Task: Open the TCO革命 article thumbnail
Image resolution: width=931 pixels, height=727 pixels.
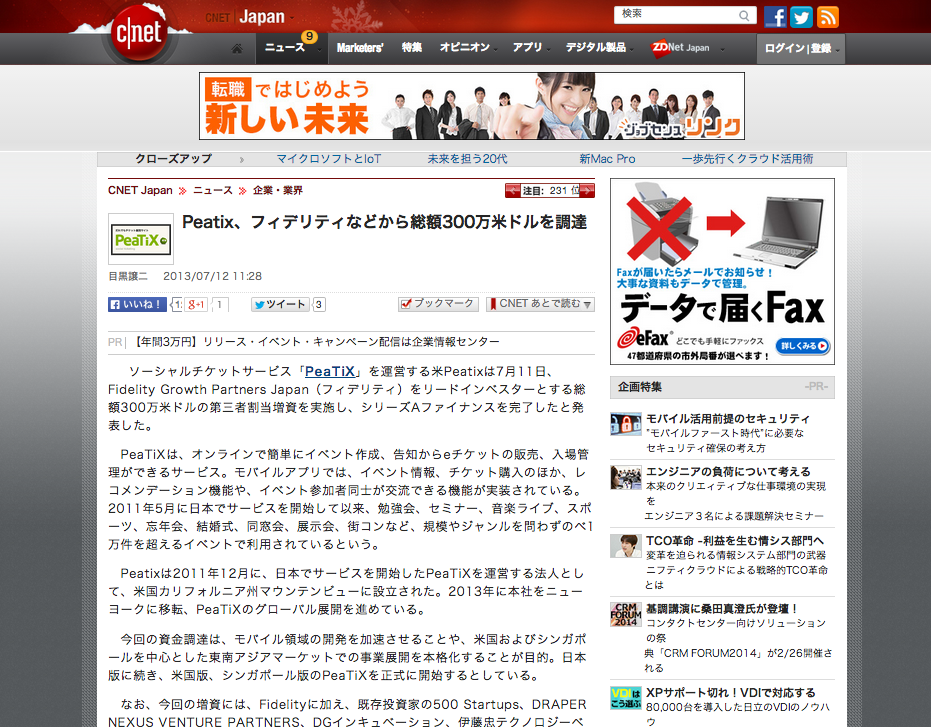Action: tap(626, 546)
